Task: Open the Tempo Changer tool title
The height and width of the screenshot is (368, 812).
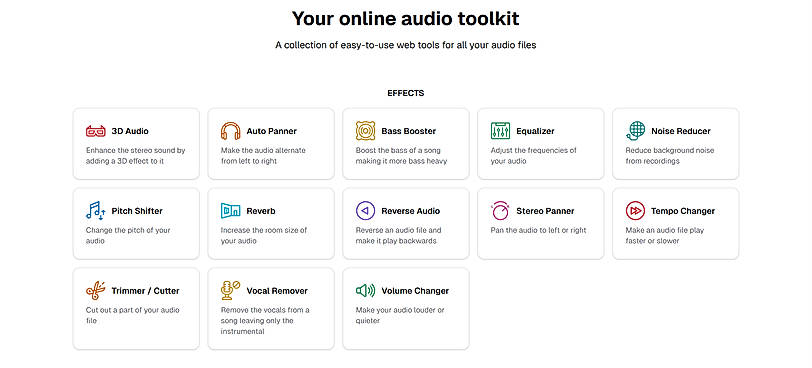Action: coord(683,211)
